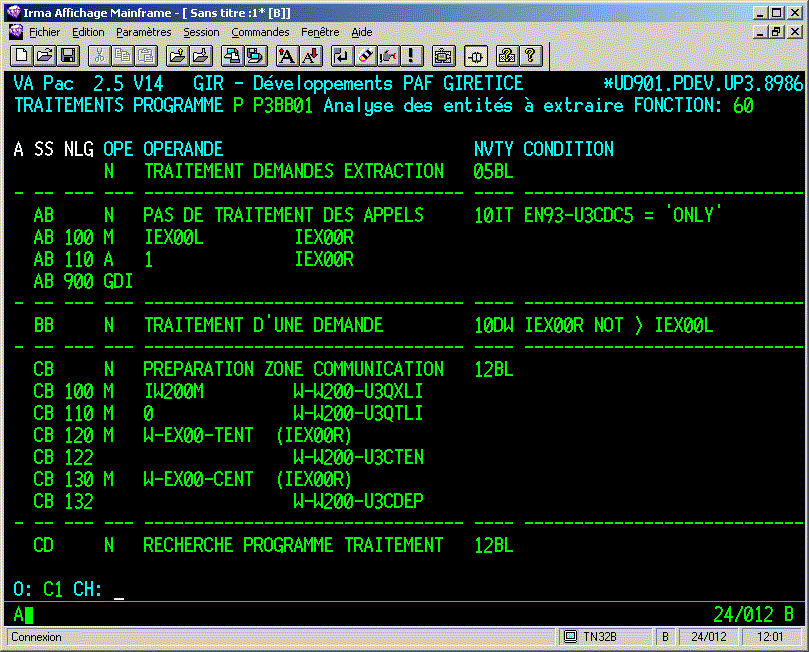The height and width of the screenshot is (652, 809).
Task: Open the Fichier menu
Action: 44,32
